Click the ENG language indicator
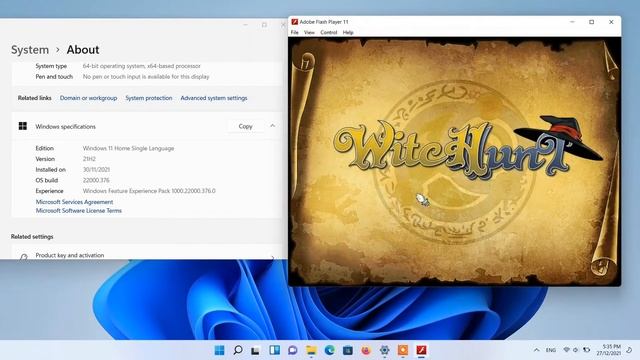 pos(551,350)
